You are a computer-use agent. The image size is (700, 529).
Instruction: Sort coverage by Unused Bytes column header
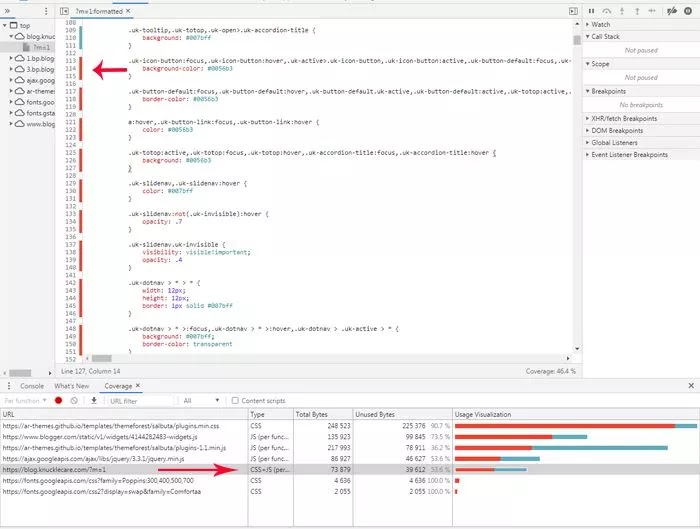[402, 414]
